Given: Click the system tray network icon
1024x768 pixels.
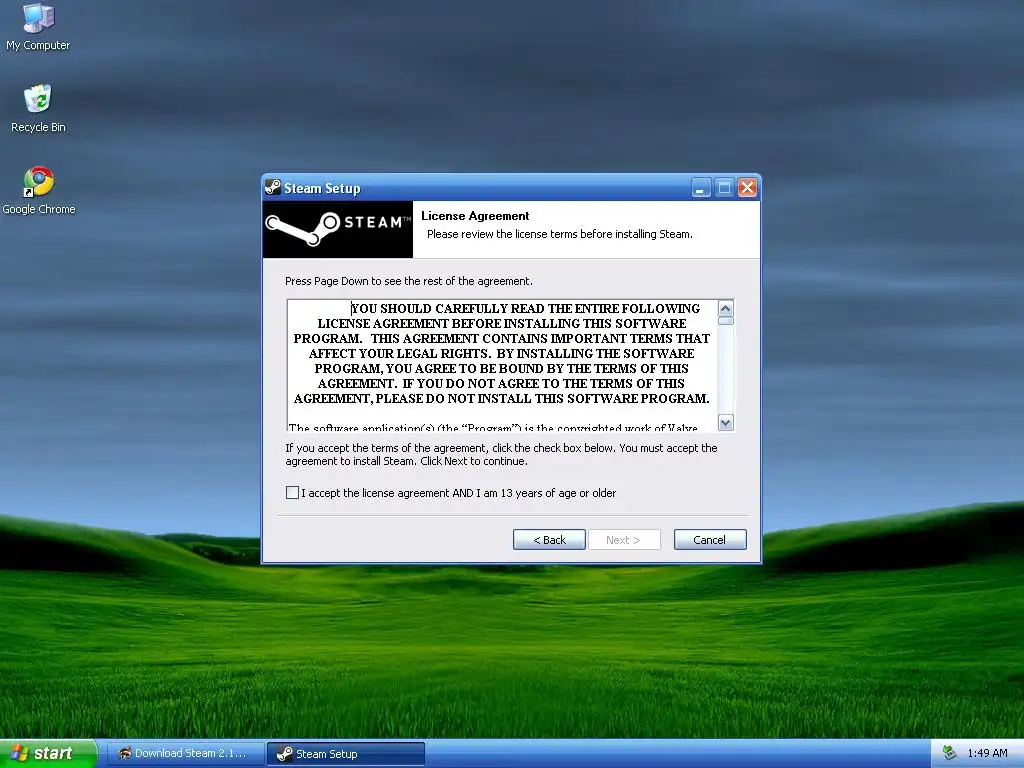Looking at the screenshot, I should point(950,753).
